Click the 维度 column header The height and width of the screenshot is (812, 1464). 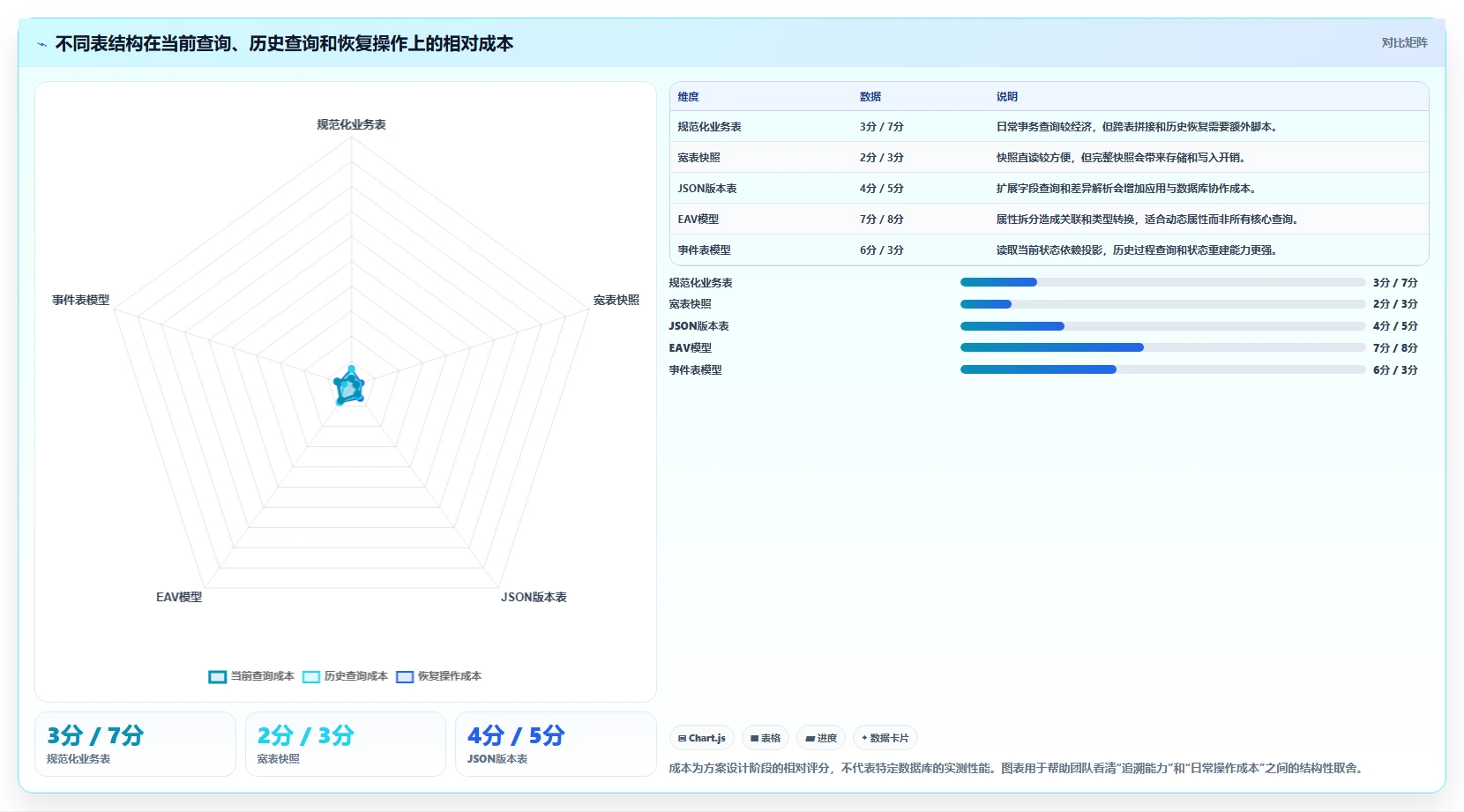(x=688, y=97)
